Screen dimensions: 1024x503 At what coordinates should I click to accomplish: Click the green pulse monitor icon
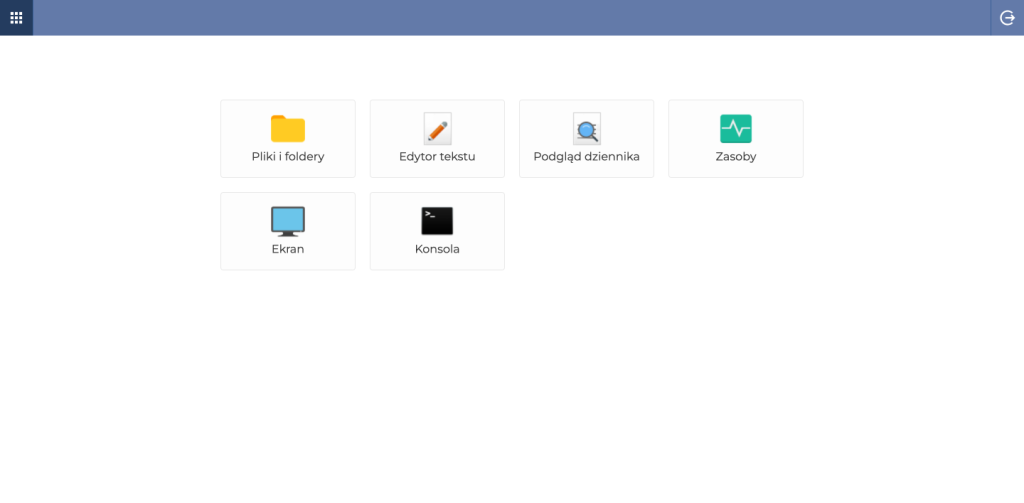click(736, 129)
